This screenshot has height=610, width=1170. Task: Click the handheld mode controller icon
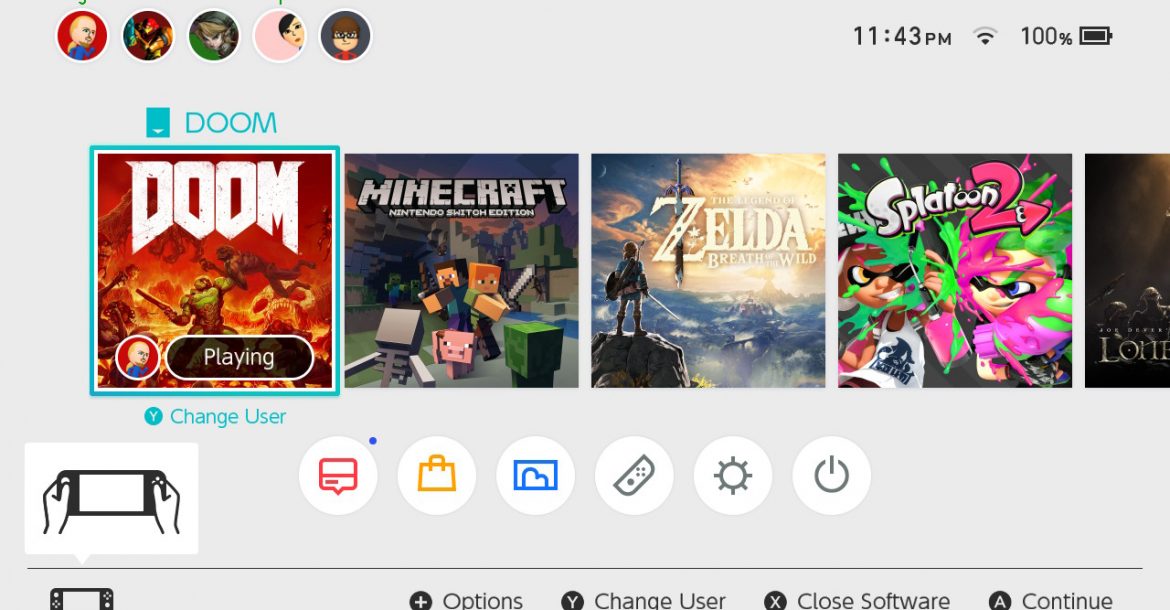(111, 499)
